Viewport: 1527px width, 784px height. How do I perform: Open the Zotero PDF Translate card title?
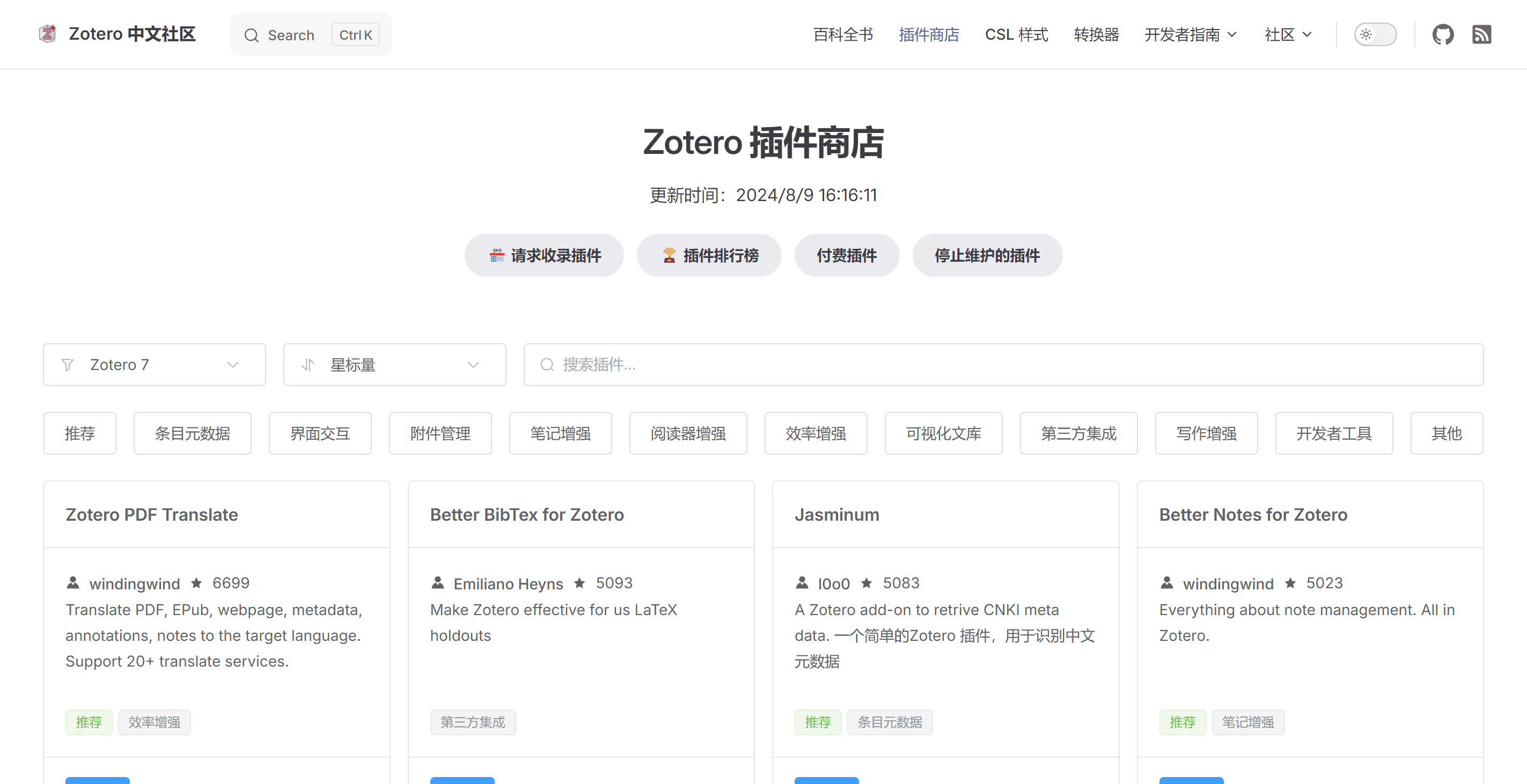coord(152,514)
